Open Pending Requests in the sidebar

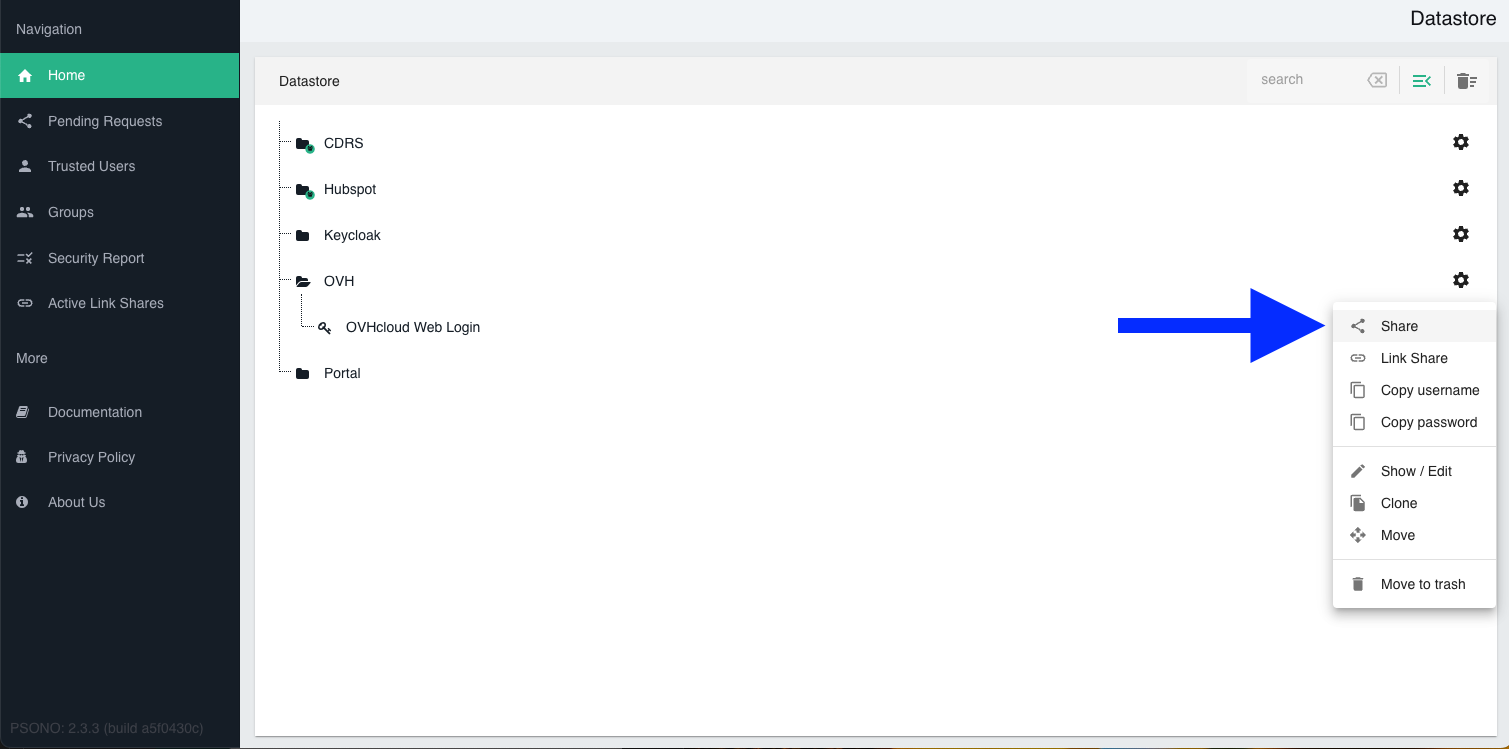104,121
